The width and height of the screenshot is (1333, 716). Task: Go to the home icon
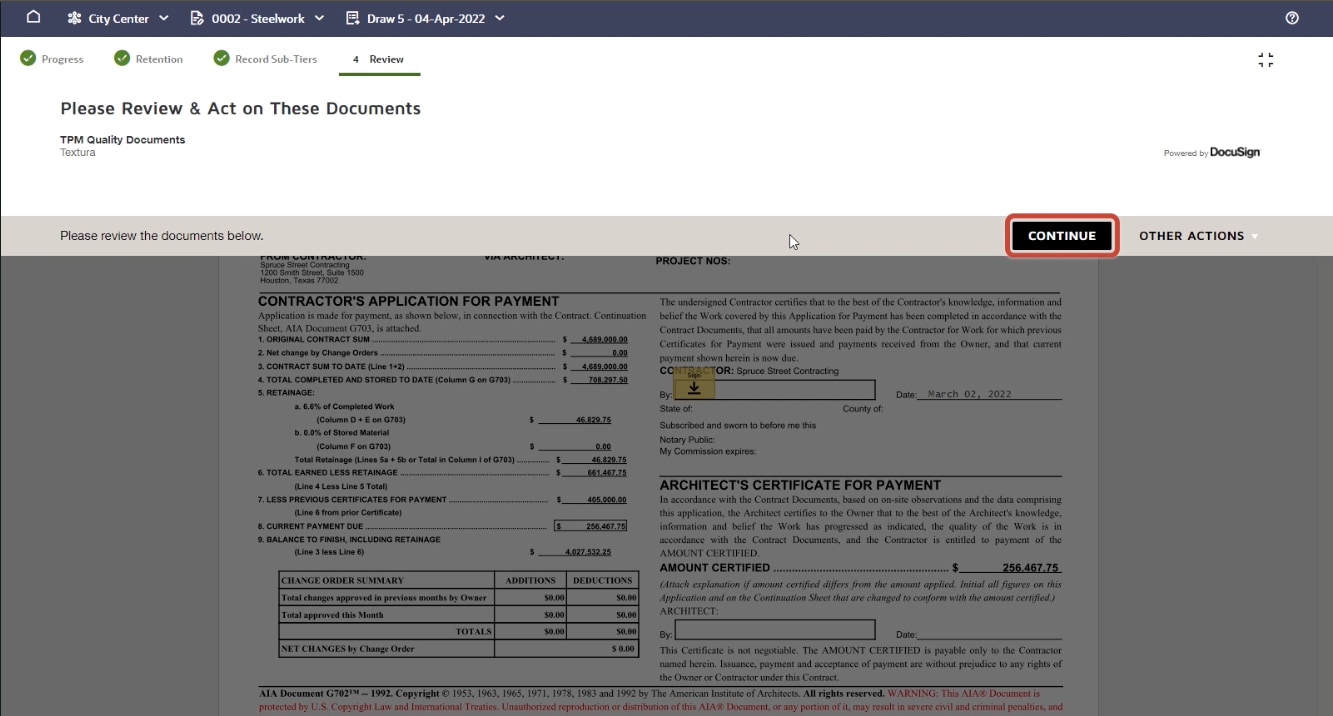click(x=33, y=17)
